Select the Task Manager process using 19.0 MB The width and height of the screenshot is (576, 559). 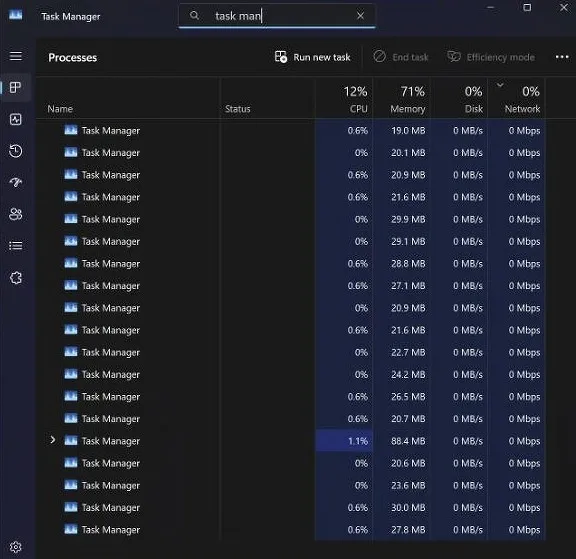point(290,130)
